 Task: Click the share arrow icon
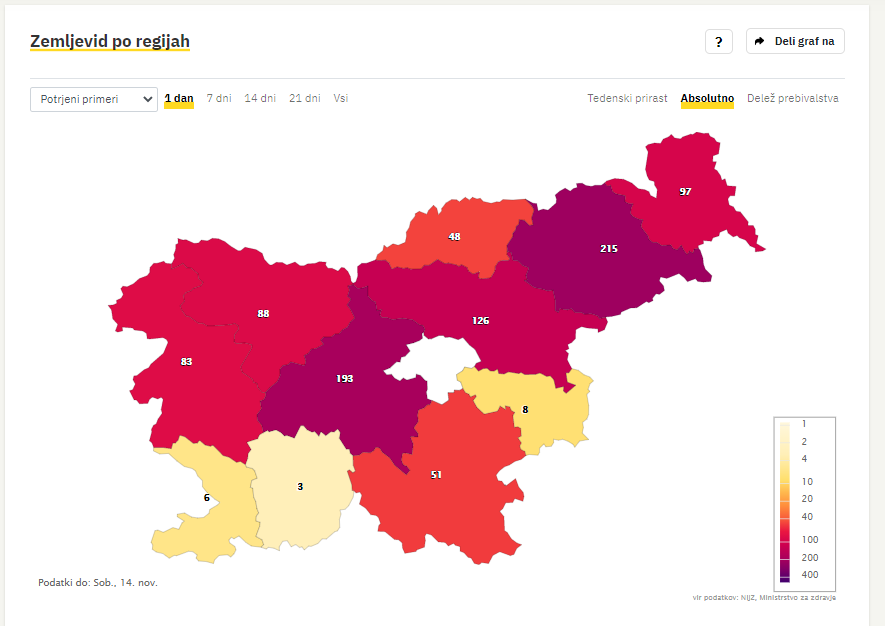point(760,41)
